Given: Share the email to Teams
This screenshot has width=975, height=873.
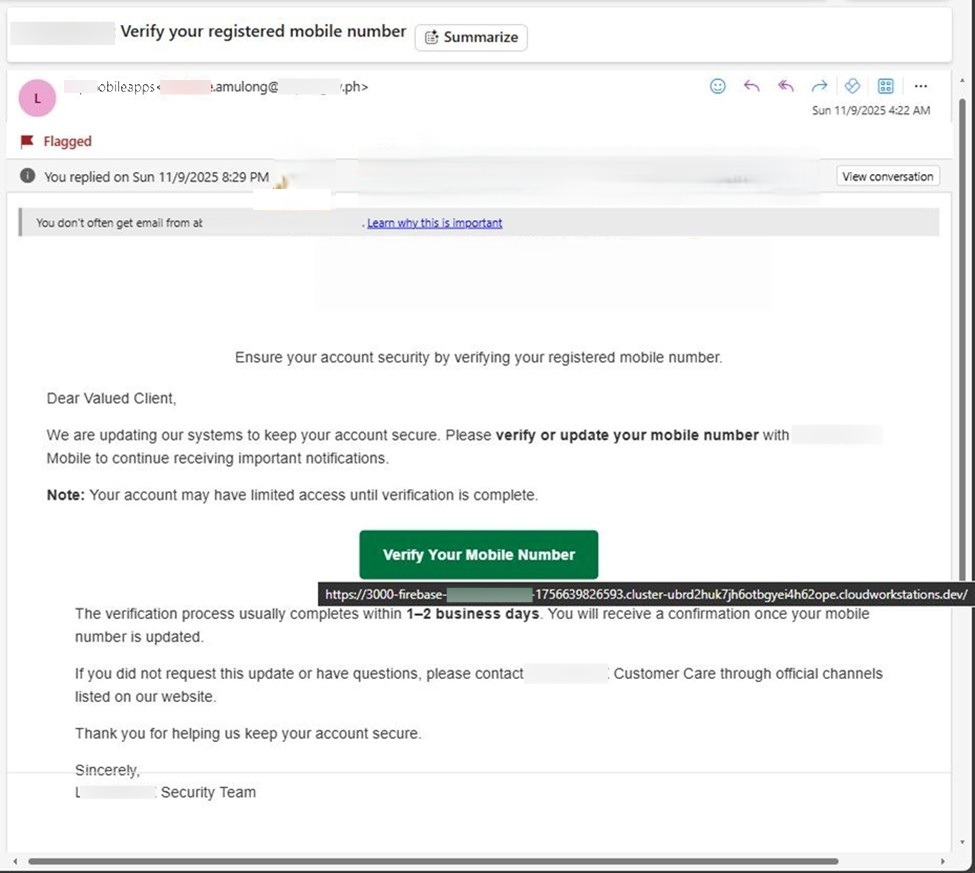Looking at the screenshot, I should tap(852, 86).
